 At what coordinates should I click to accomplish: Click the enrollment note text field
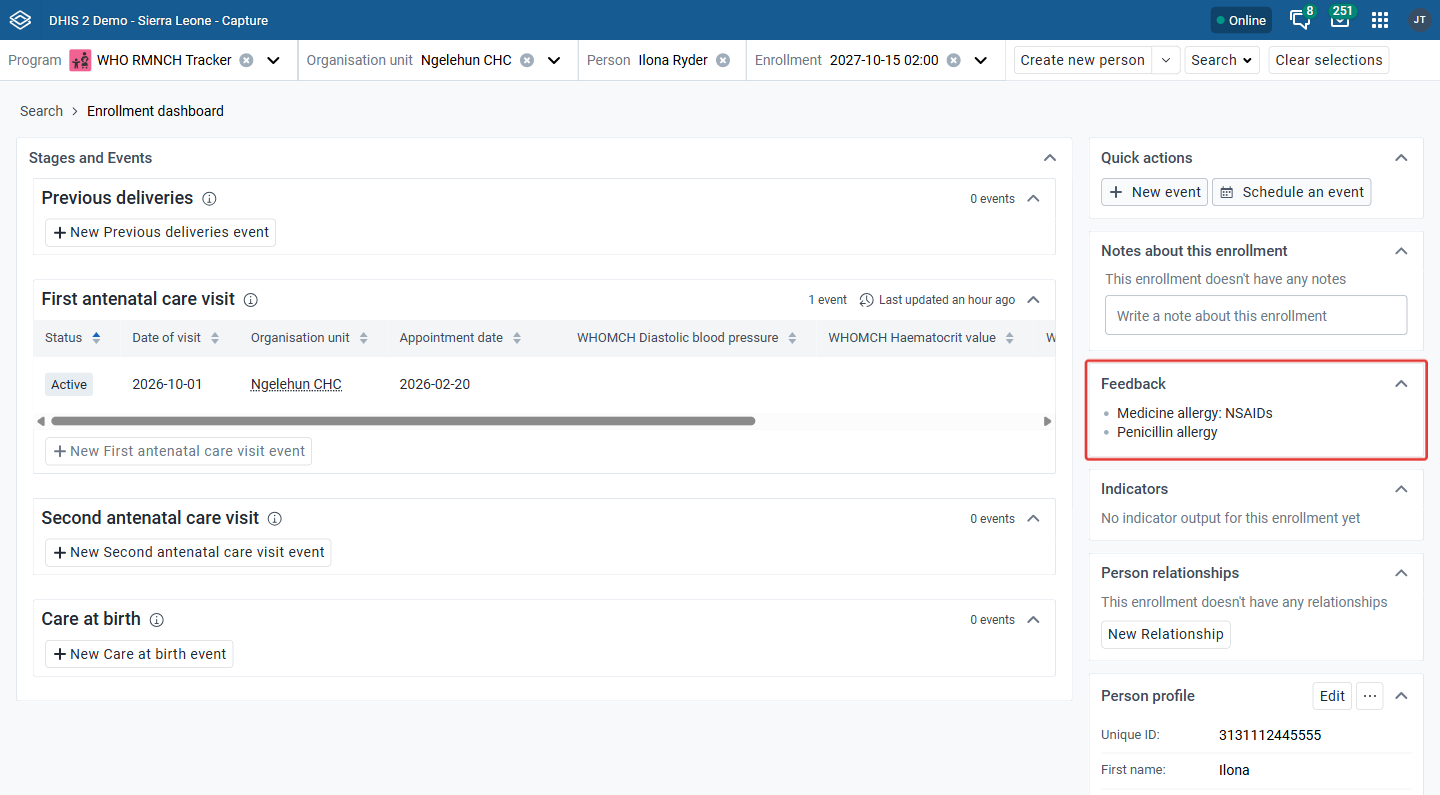(x=1256, y=315)
